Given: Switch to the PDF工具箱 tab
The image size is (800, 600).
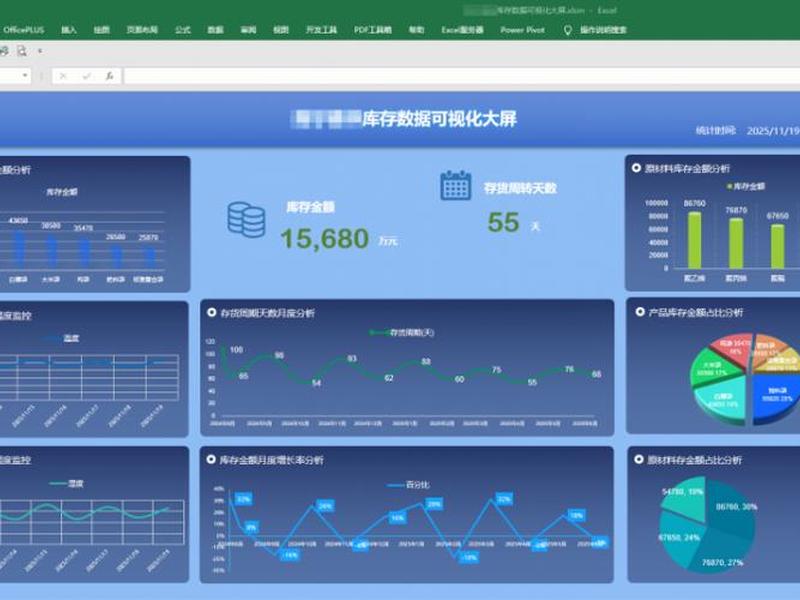Looking at the screenshot, I should 373,30.
